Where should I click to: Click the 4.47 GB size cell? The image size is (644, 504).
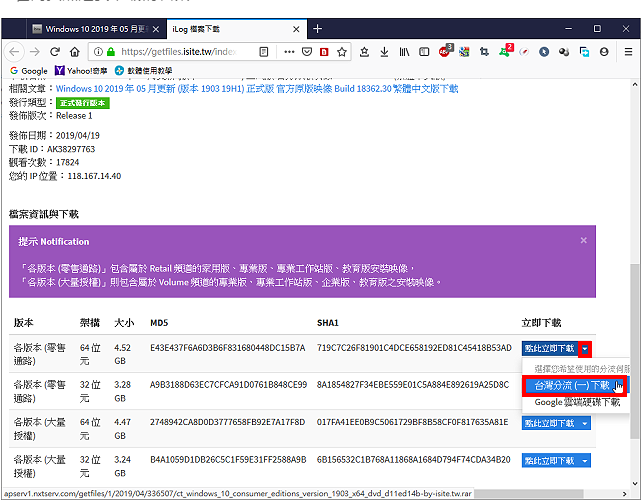tap(122, 429)
